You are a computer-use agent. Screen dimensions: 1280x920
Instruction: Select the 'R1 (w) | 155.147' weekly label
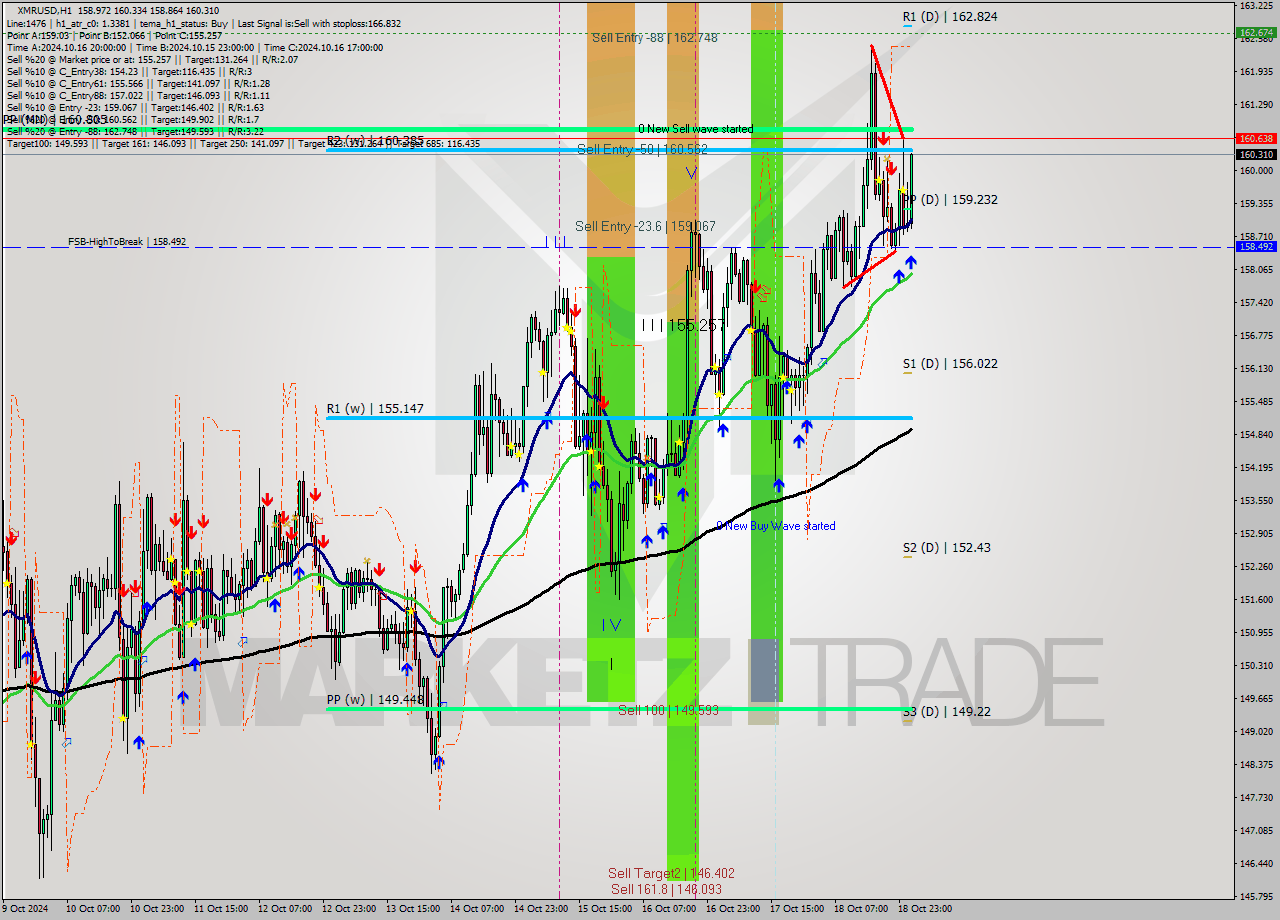[375, 409]
